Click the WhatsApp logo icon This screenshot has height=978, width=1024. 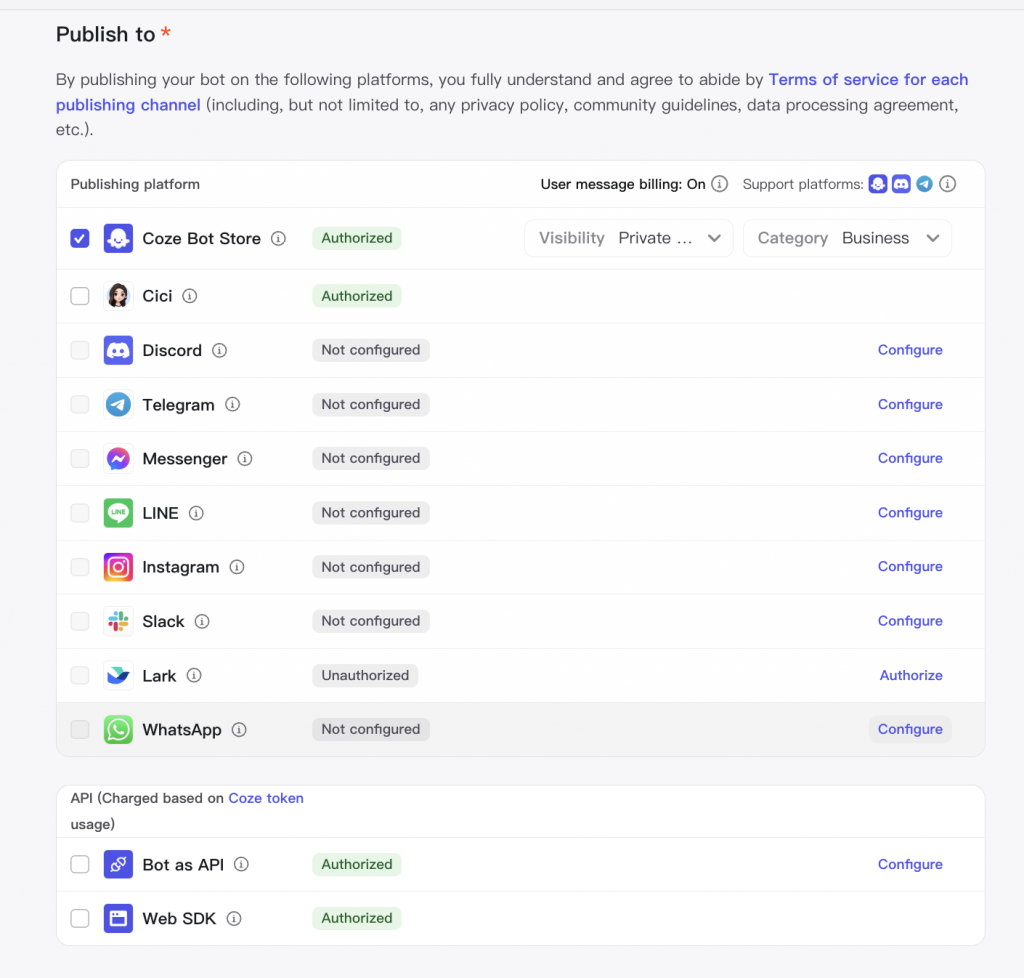pyautogui.click(x=118, y=729)
